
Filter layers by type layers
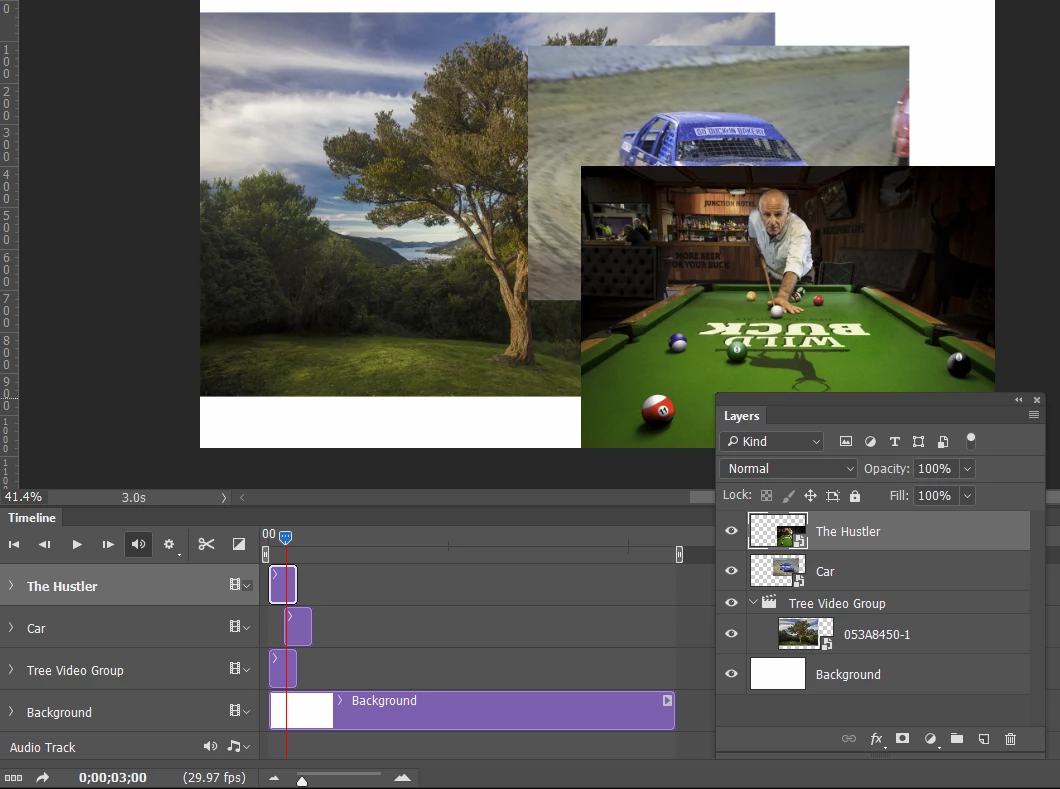[x=894, y=441]
